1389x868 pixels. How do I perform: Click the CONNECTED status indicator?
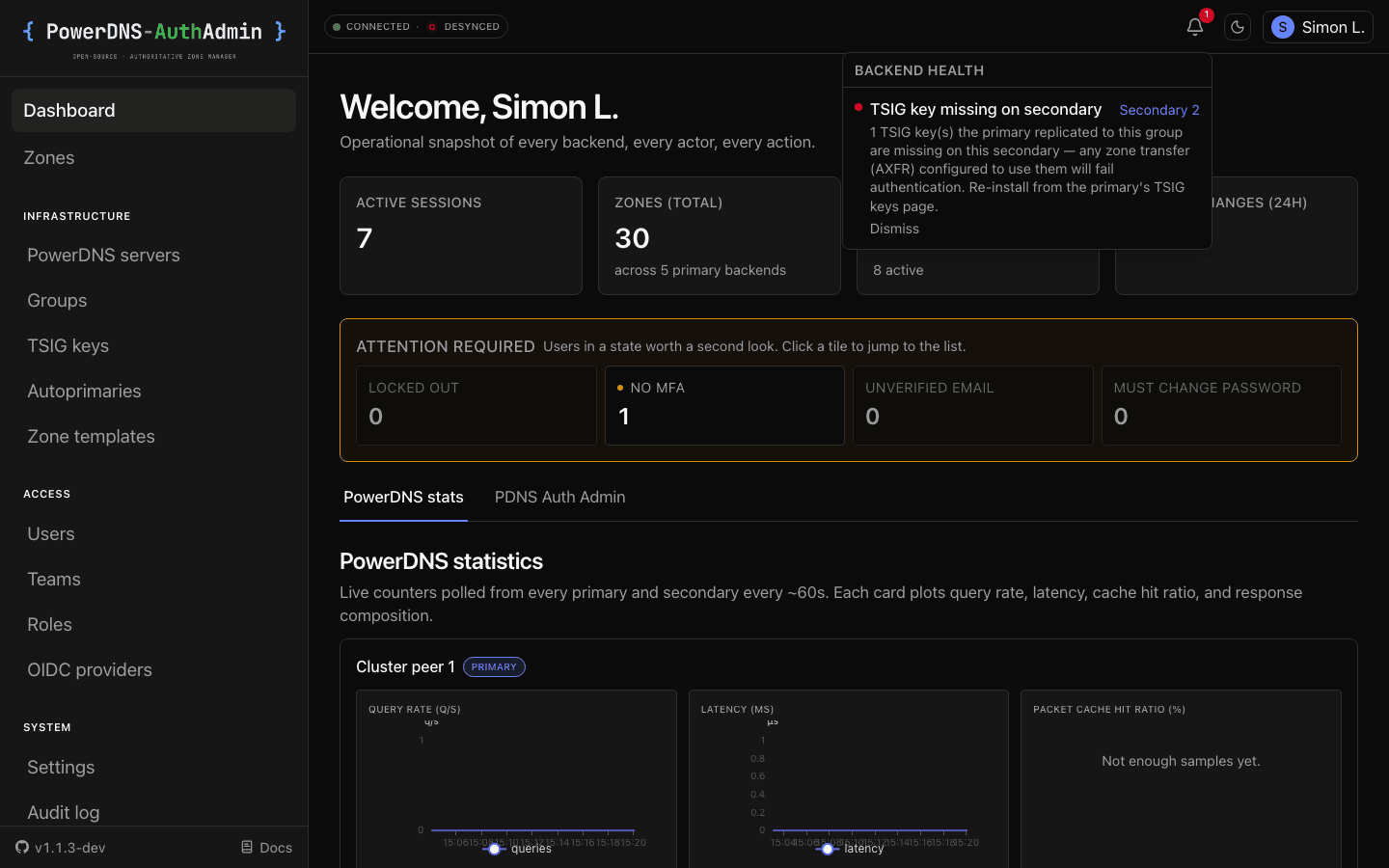(x=371, y=27)
